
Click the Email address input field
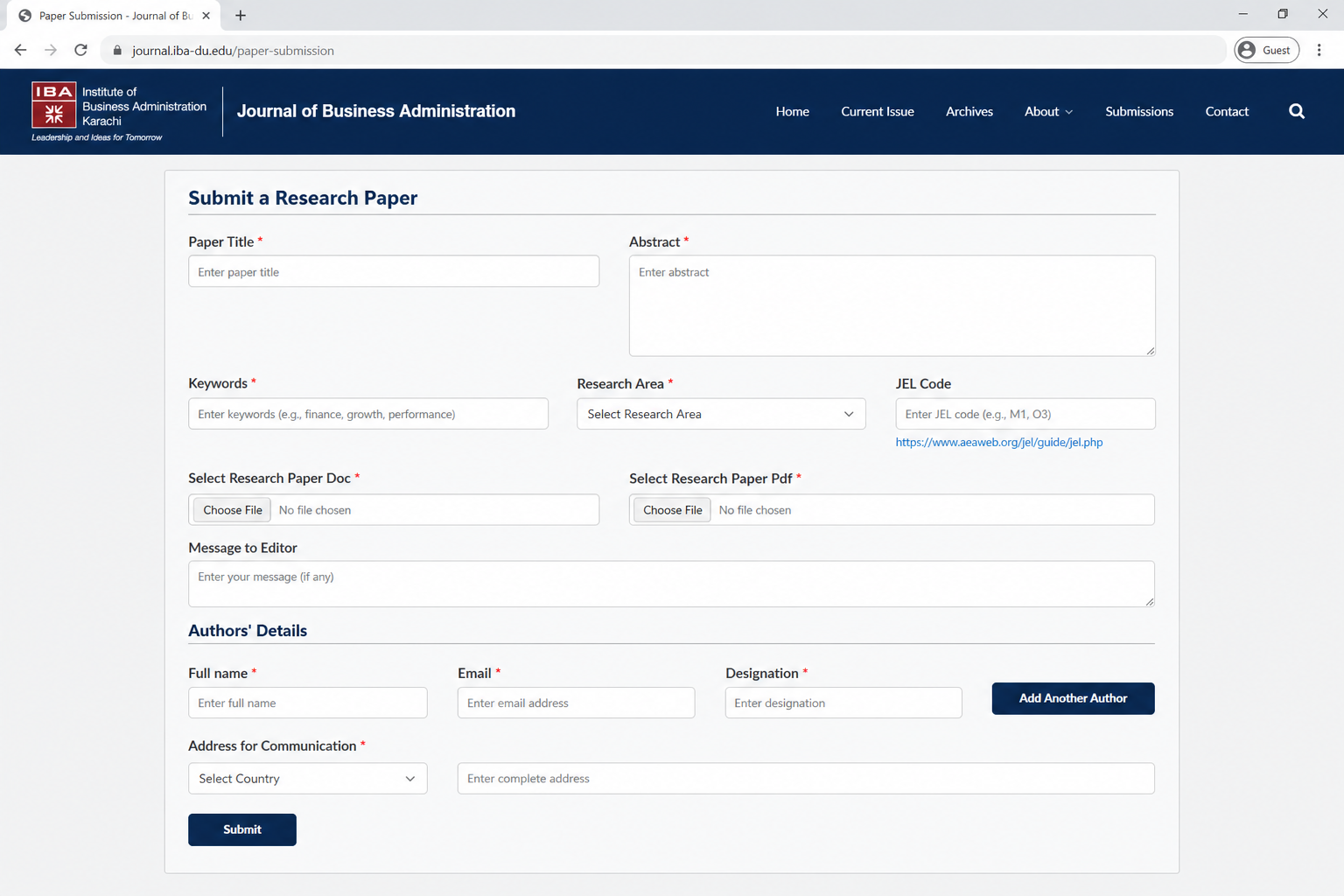(x=577, y=703)
